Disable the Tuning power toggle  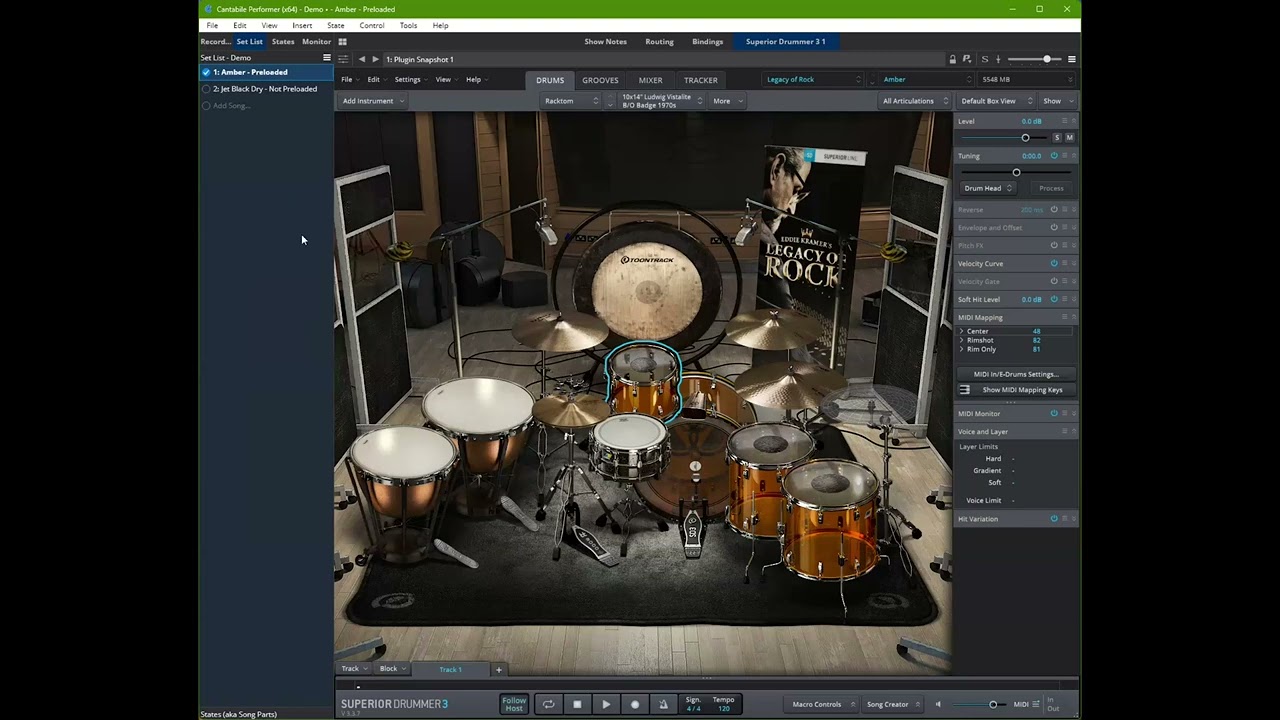pyautogui.click(x=1054, y=156)
